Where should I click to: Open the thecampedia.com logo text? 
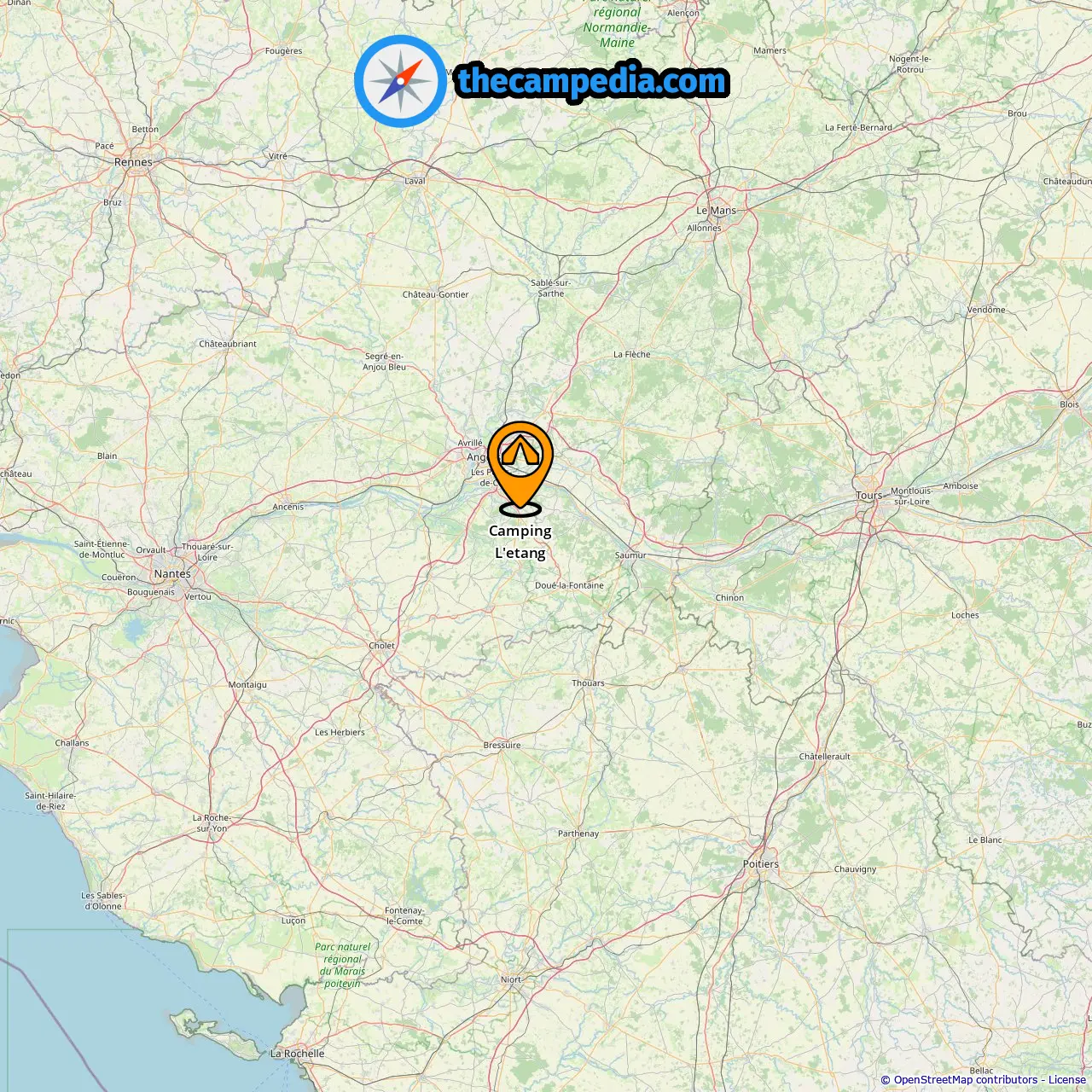[592, 82]
